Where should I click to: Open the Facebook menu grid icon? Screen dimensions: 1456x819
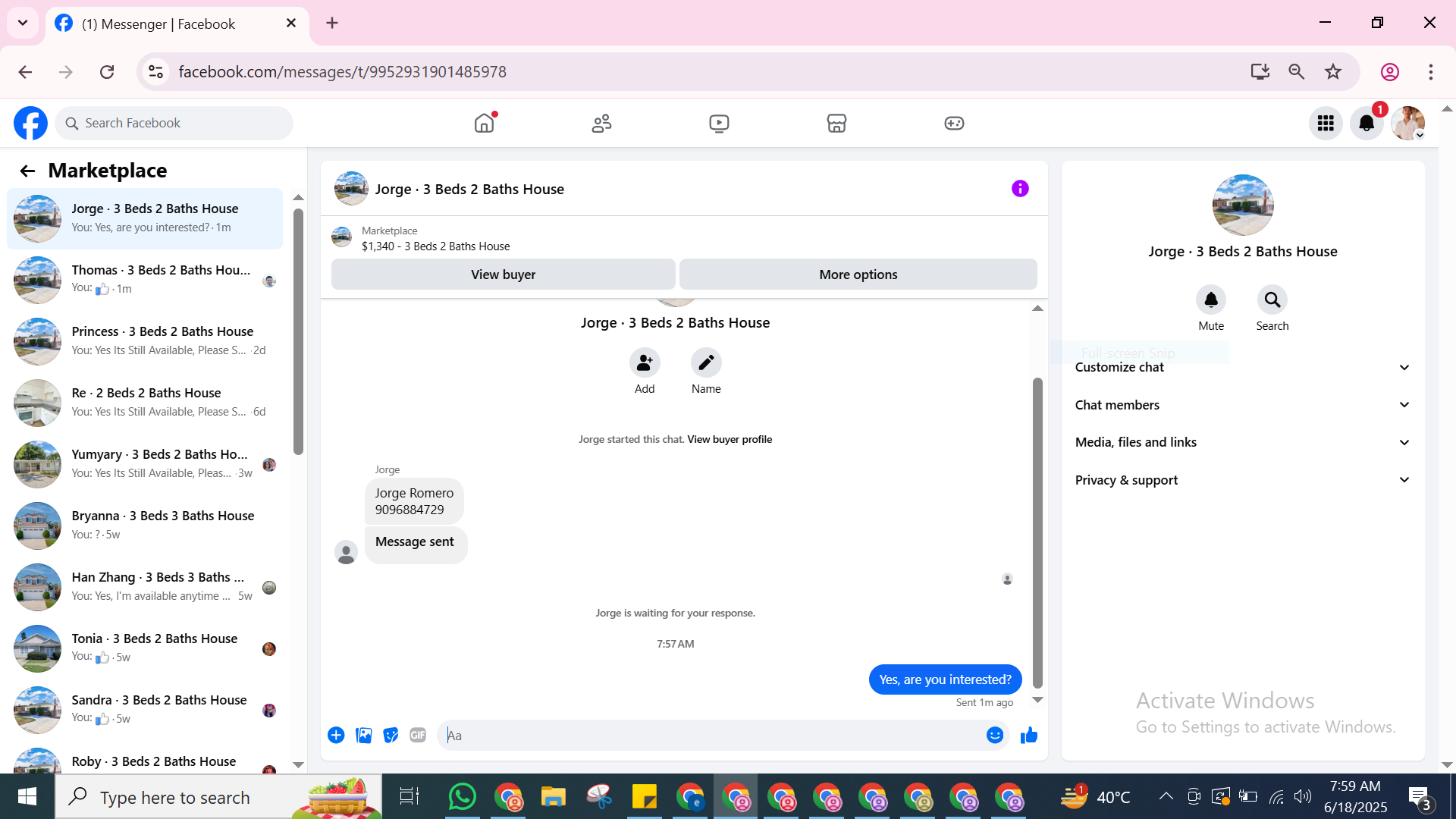pyautogui.click(x=1326, y=123)
